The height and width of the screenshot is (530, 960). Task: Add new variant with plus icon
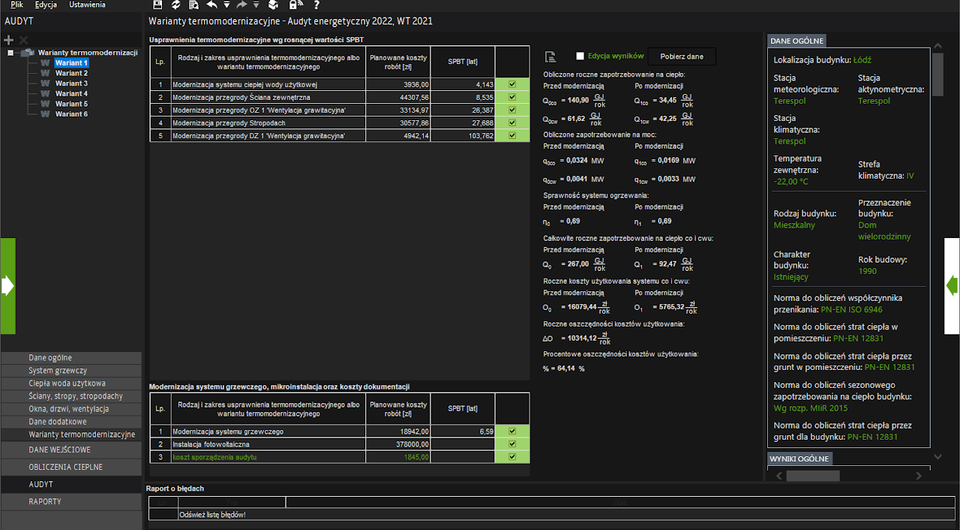click(9, 39)
